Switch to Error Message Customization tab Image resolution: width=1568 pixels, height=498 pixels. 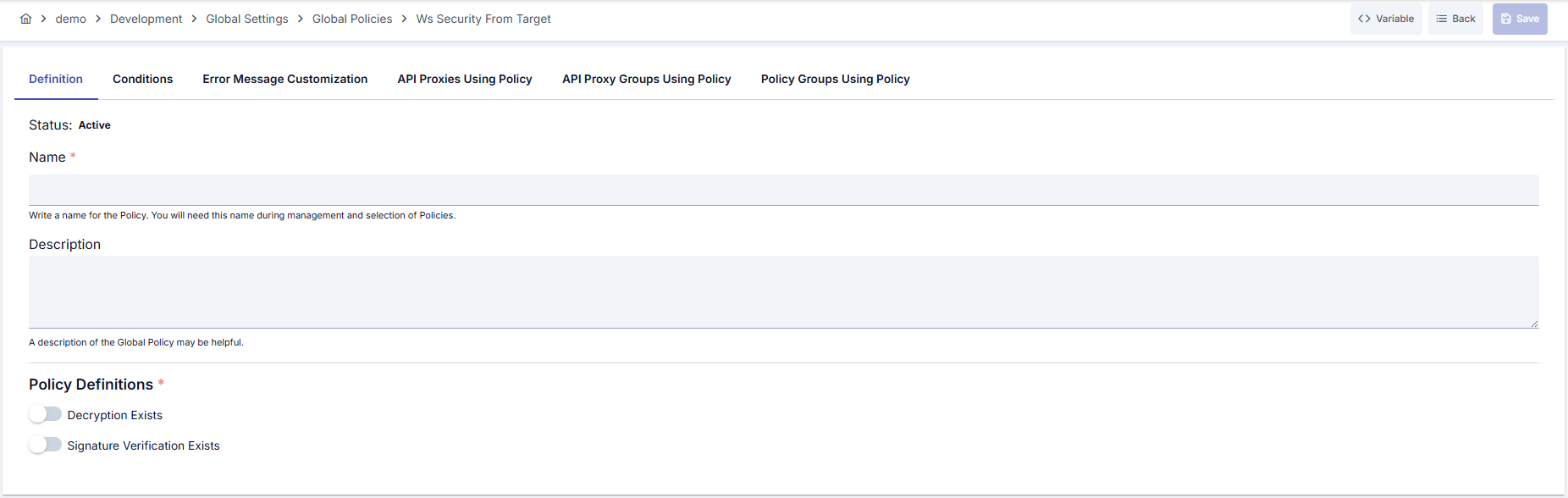[x=285, y=79]
